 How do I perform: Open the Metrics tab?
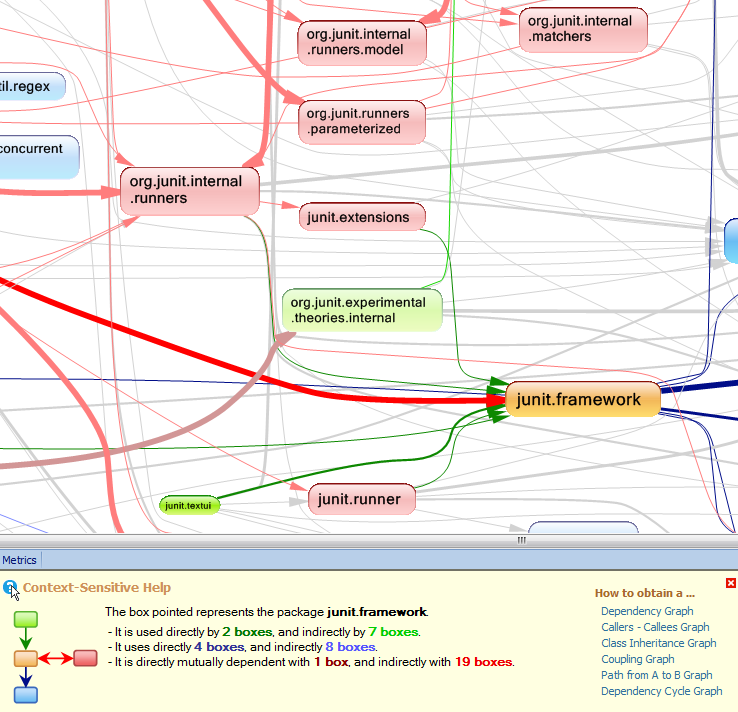click(x=19, y=560)
